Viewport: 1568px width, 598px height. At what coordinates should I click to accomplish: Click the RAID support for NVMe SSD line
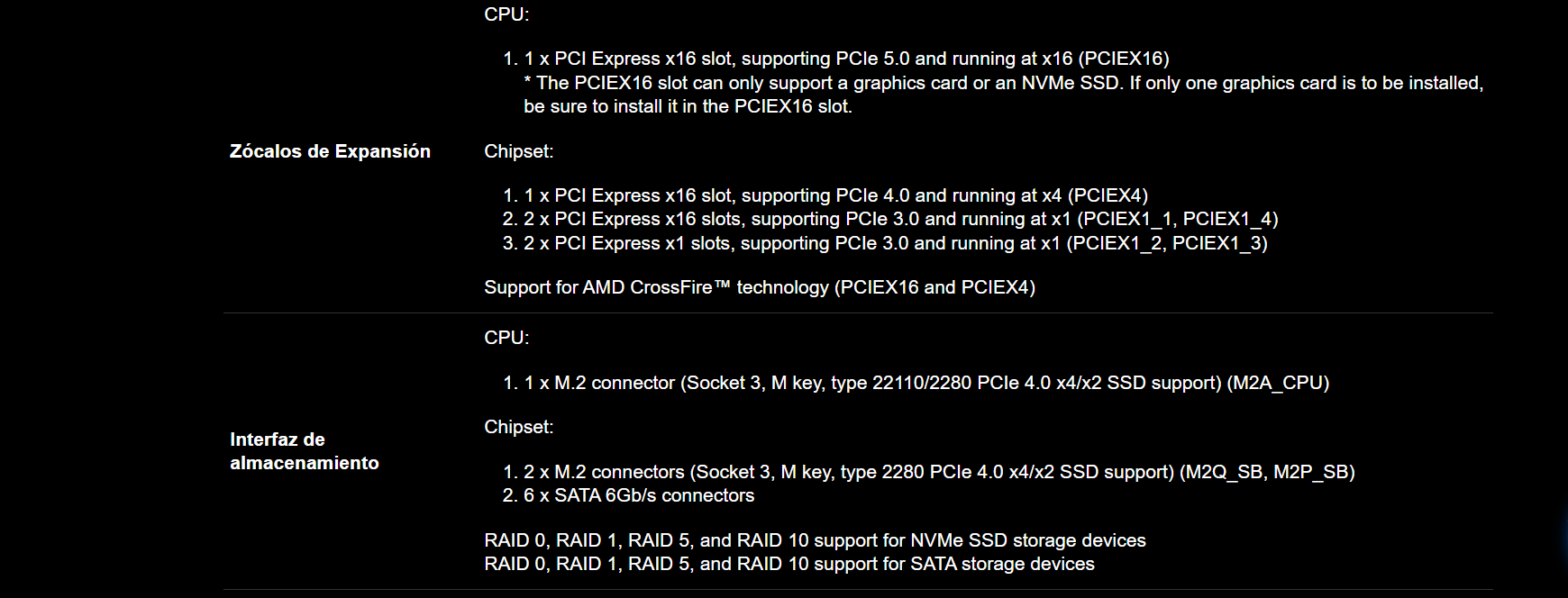tap(815, 540)
